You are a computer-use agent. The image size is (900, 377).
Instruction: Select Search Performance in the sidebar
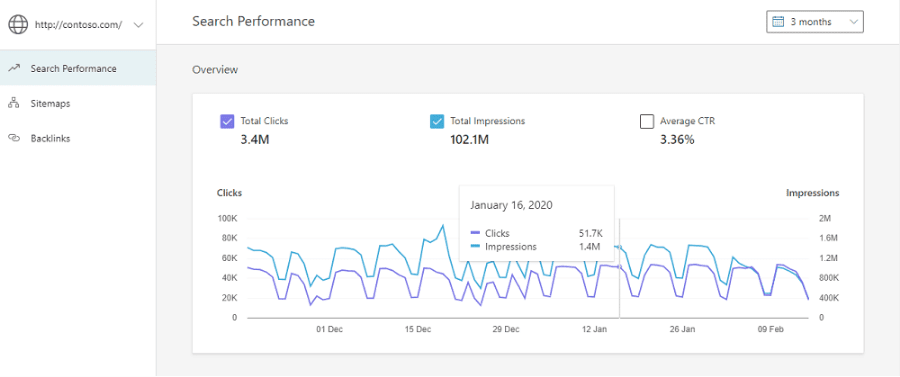click(78, 68)
